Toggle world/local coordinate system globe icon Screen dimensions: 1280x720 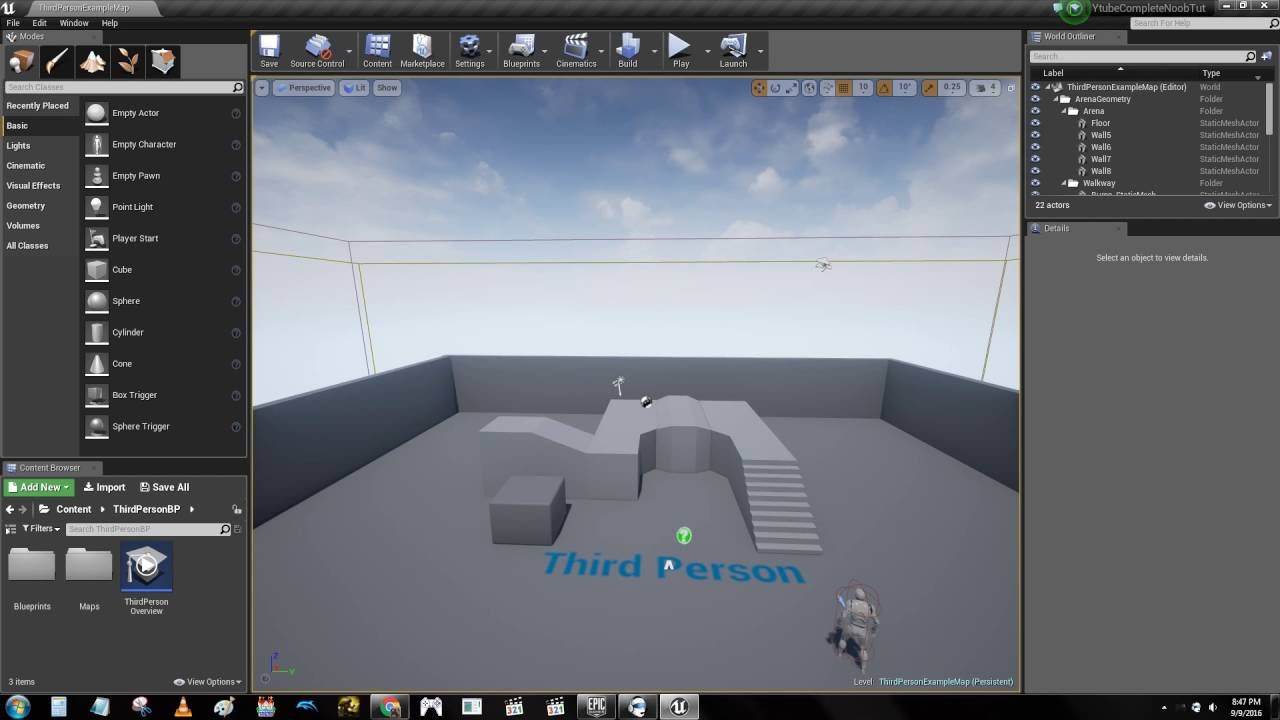point(809,88)
